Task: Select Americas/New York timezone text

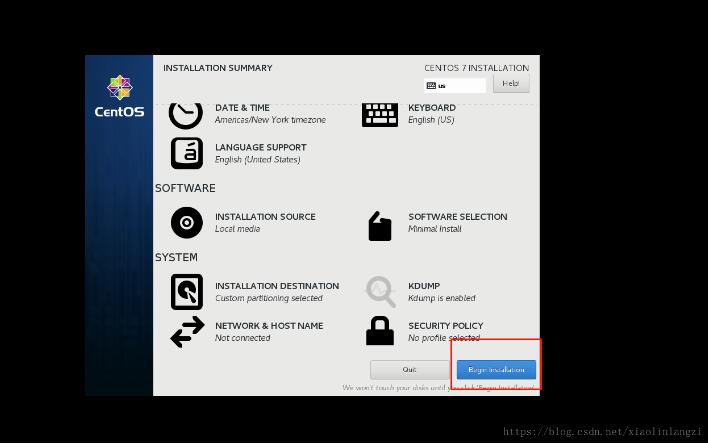Action: click(x=270, y=120)
